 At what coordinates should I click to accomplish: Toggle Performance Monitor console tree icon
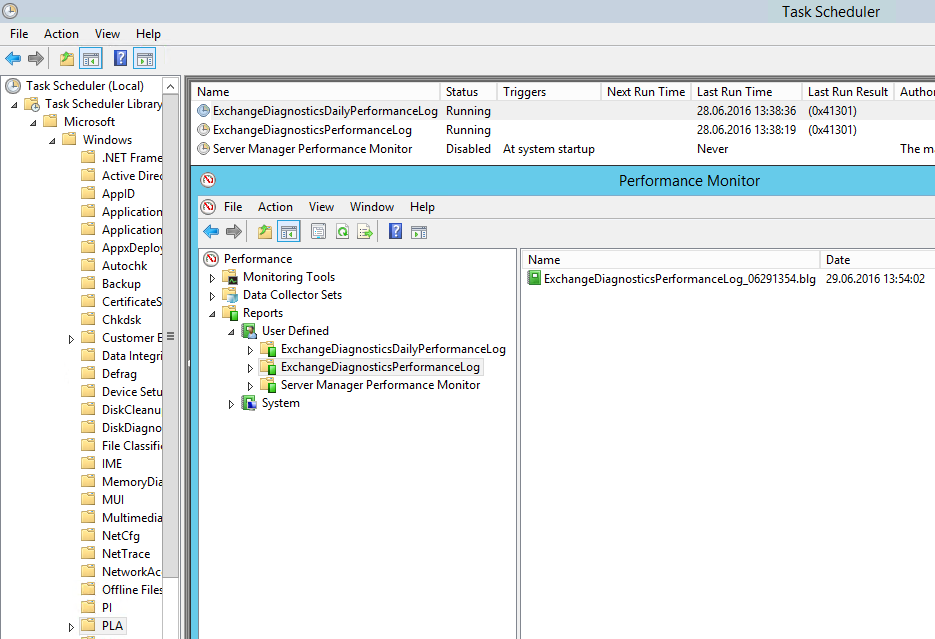pos(289,231)
